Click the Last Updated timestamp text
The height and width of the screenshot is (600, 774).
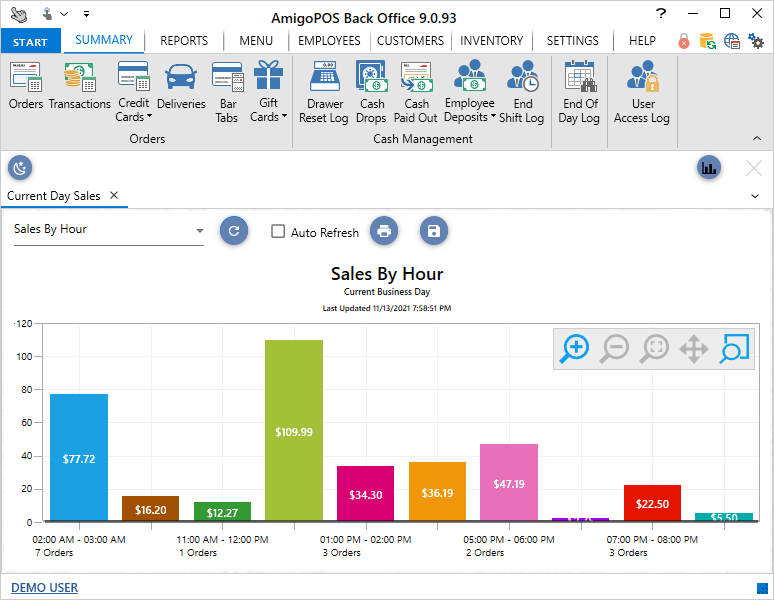[x=387, y=308]
